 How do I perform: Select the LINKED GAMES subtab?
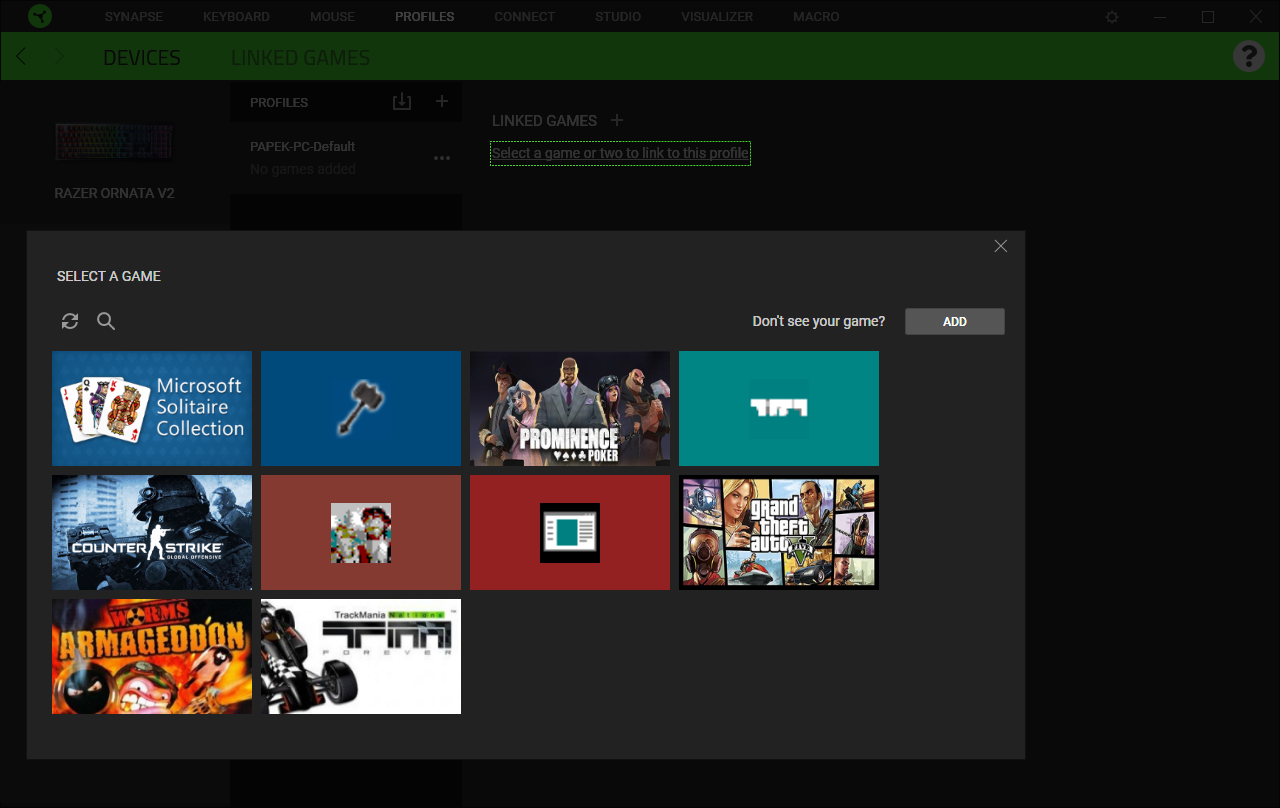[300, 58]
